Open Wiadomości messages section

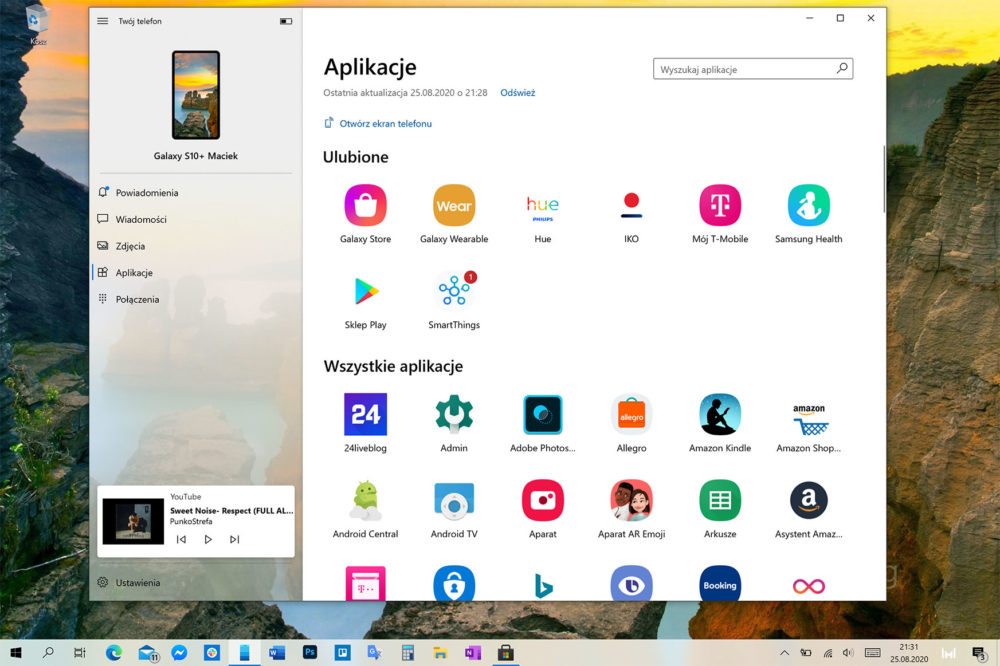click(x=196, y=219)
